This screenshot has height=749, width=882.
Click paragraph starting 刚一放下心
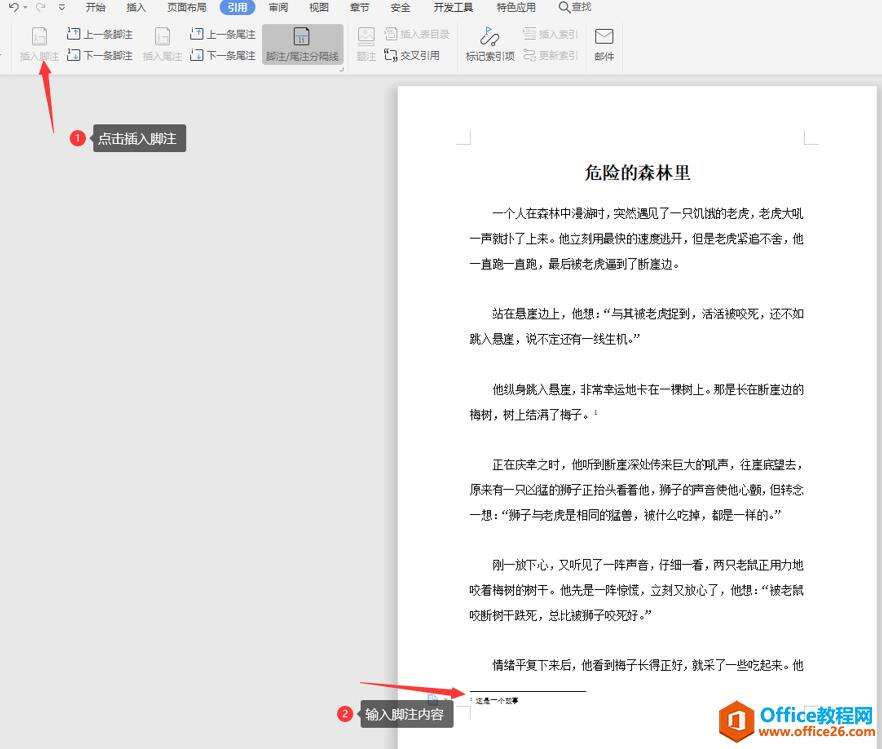(636, 590)
